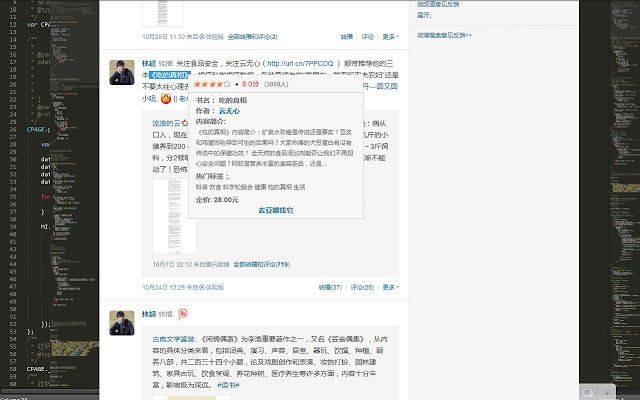Click the 10月7日 22:12 timestamp
The width and height of the screenshot is (640, 400).
tap(172, 264)
